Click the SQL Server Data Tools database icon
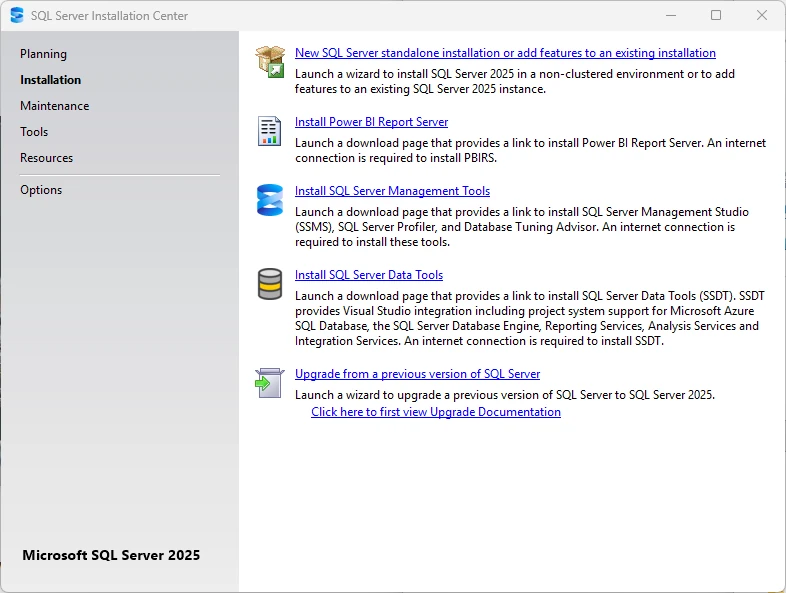The image size is (786, 593). pyautogui.click(x=270, y=284)
